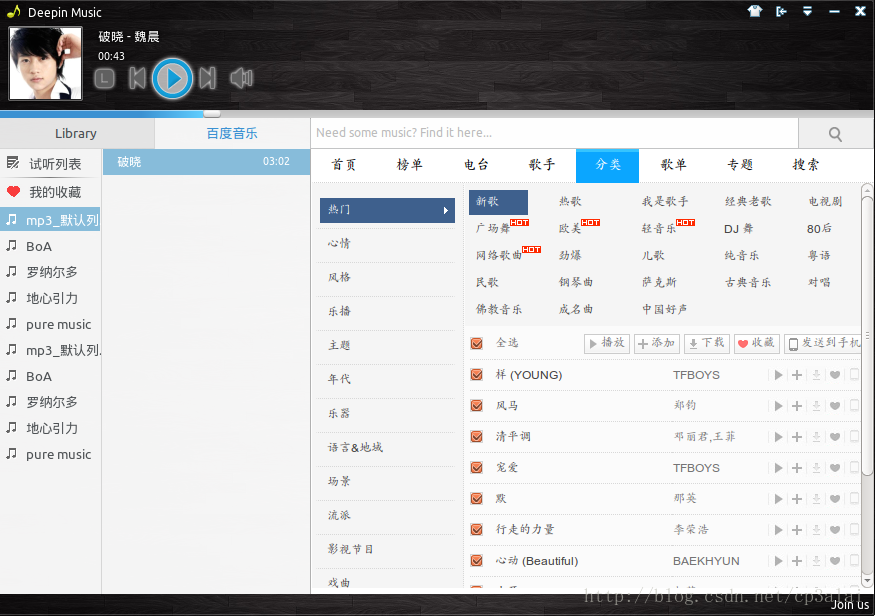The width and height of the screenshot is (875, 616).
Task: Toggle the lyrics L icon
Action: tap(104, 79)
